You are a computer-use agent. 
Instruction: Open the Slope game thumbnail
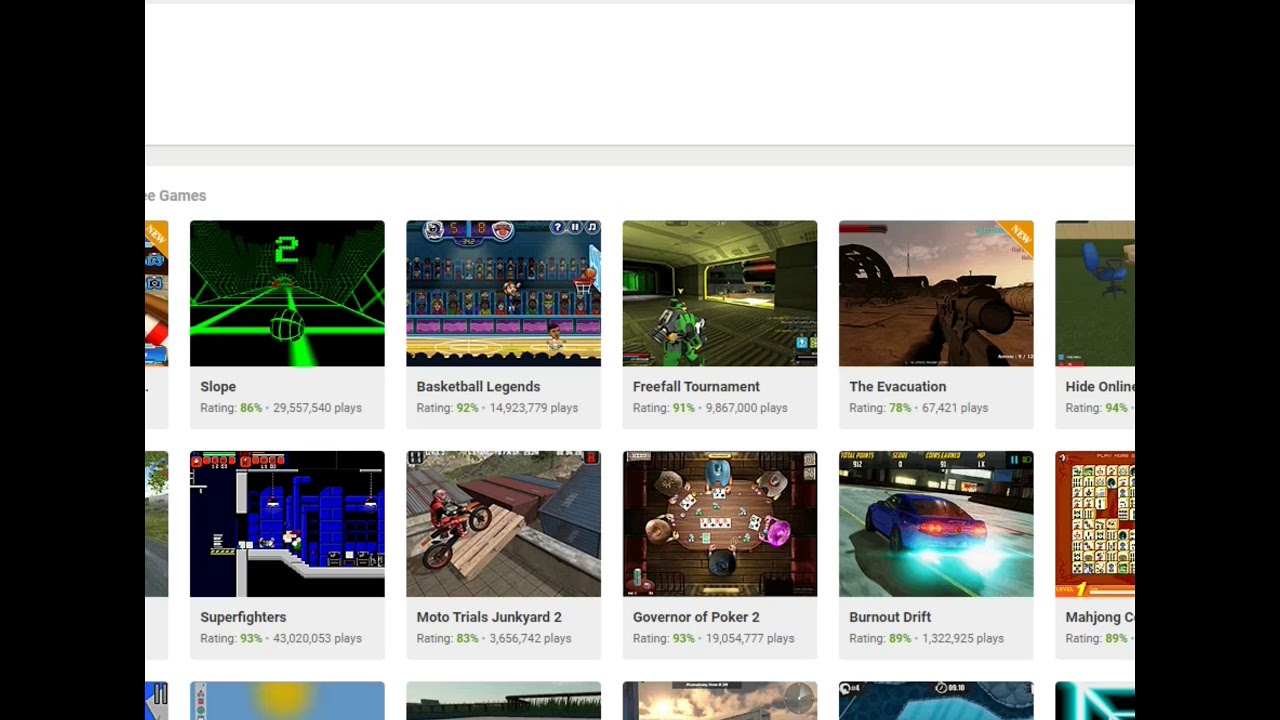[287, 293]
